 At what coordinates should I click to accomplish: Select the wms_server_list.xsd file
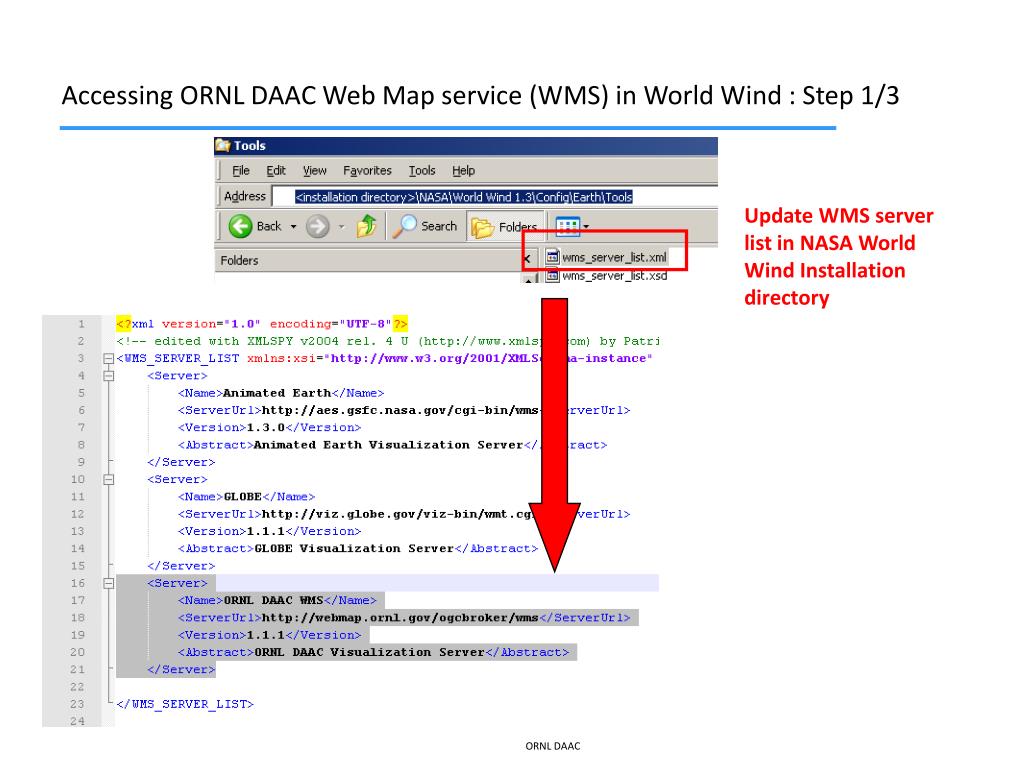tap(606, 276)
